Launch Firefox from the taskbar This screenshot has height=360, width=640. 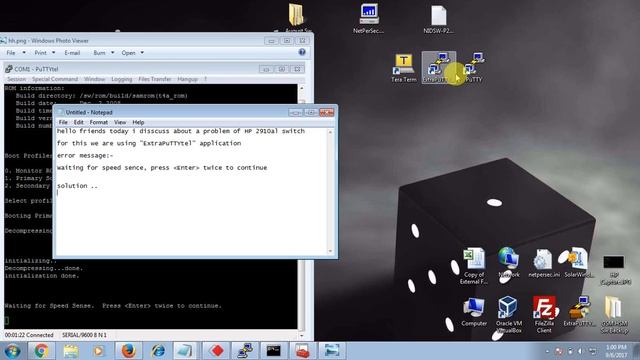128,351
